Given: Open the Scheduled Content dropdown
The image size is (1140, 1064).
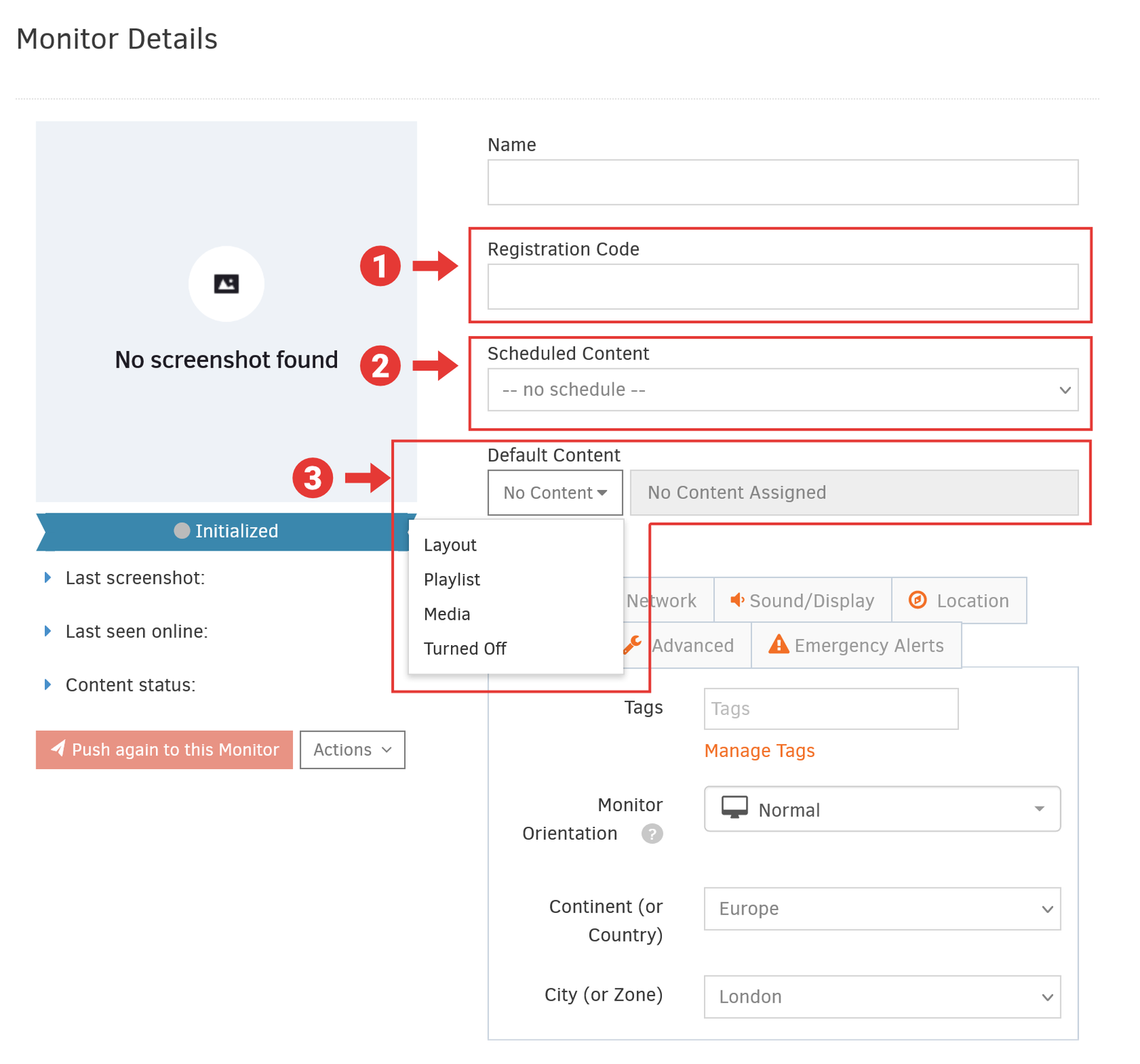Looking at the screenshot, I should coord(782,390).
